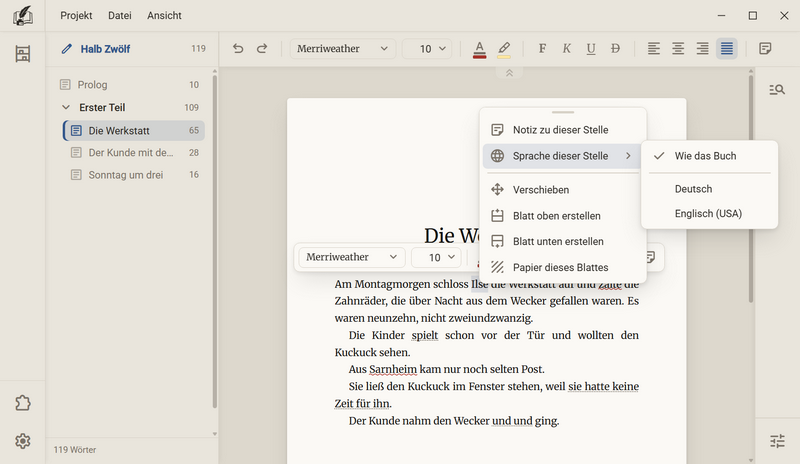Open the floating toolbar Merriweather font dropdown

click(352, 257)
